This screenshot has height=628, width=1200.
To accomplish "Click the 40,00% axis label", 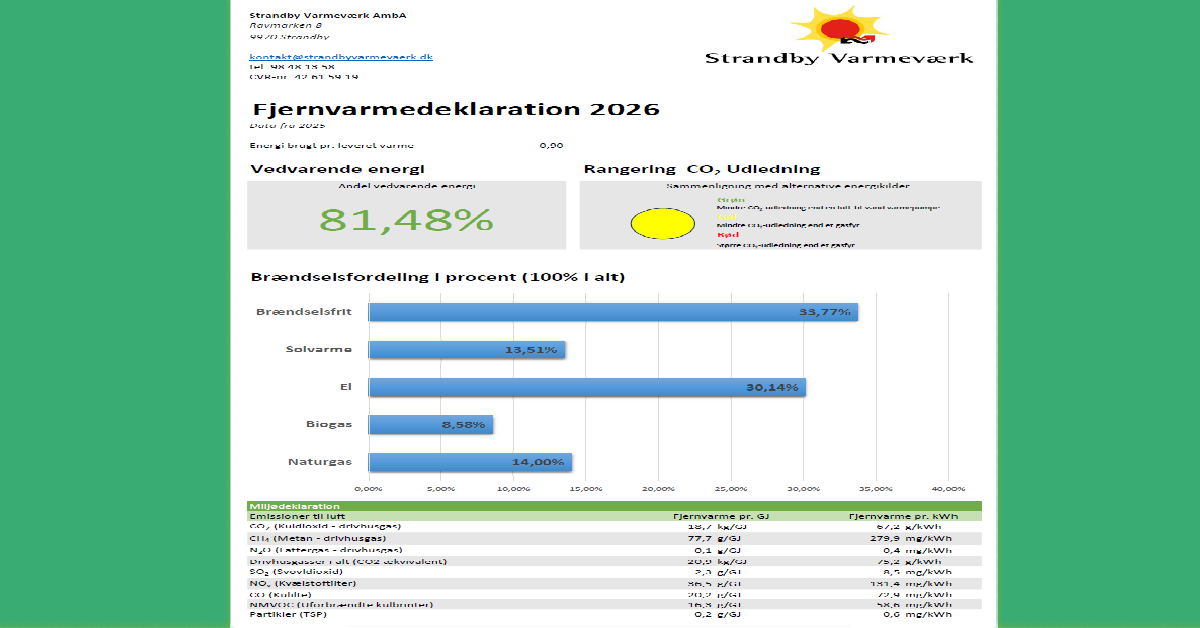I will coord(947,489).
